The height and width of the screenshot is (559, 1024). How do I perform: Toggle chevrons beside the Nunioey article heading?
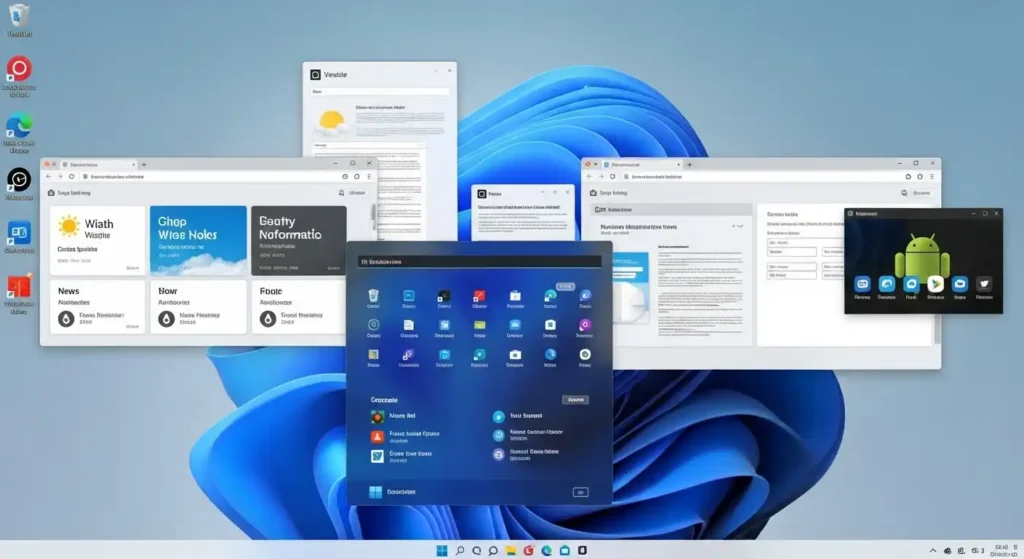click(x=737, y=227)
